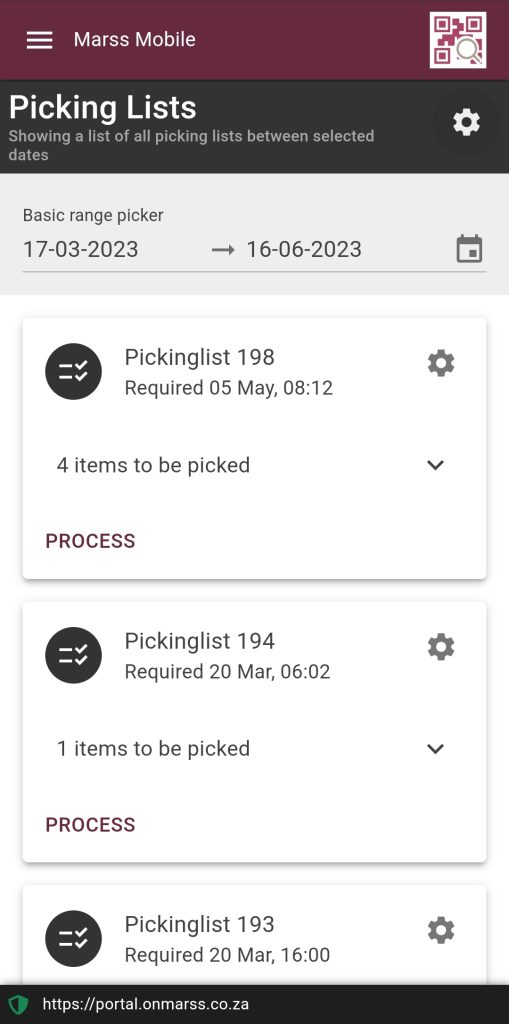The height and width of the screenshot is (1024, 509).
Task: Expand the 4 items to be picked chevron
Action: click(435, 465)
